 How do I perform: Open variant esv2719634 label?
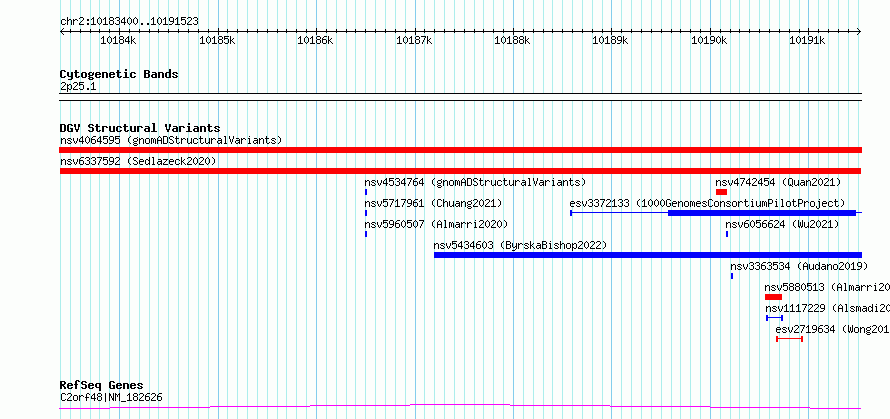coord(832,329)
